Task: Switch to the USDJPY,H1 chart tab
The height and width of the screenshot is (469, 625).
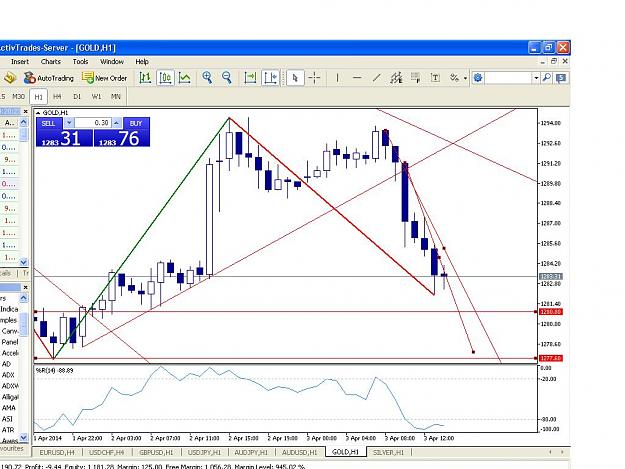Action: tap(204, 452)
